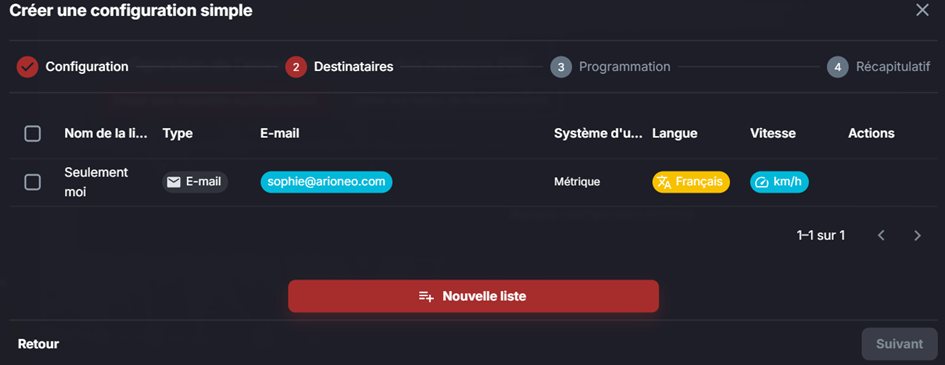The image size is (945, 365).
Task: Check the Seulement moi row checkbox
Action: (33, 182)
